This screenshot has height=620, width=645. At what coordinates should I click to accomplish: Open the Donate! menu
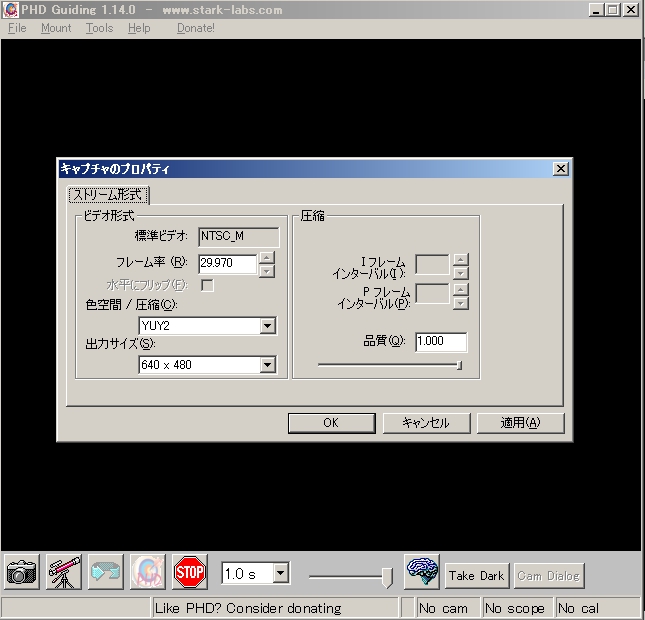coord(195,28)
